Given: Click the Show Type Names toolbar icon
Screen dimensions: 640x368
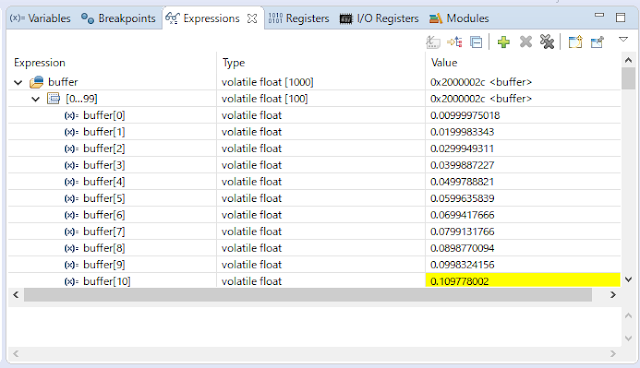Looking at the screenshot, I should (433, 42).
